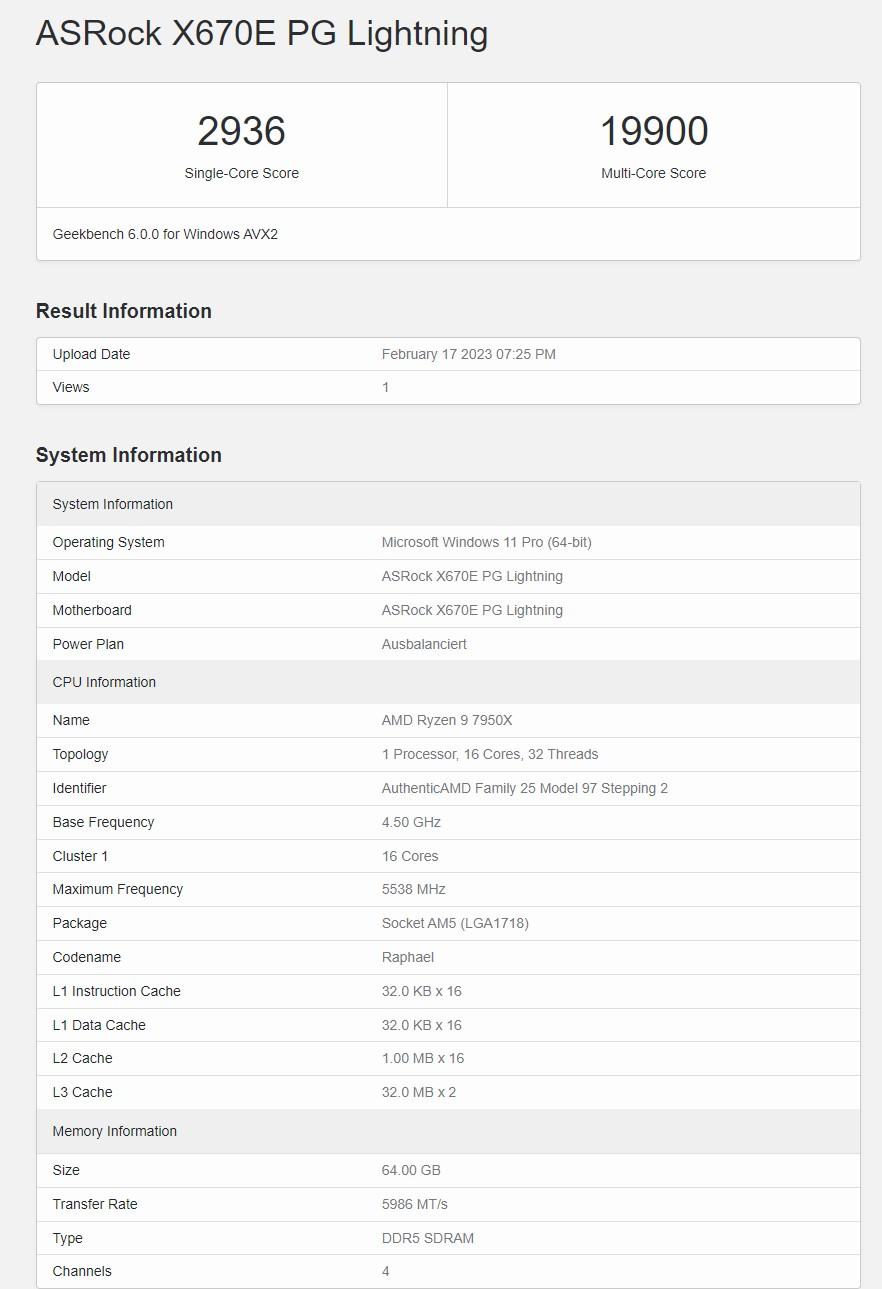This screenshot has height=1289, width=882.
Task: Click the Microsoft Windows 11 Pro value
Action: [486, 542]
